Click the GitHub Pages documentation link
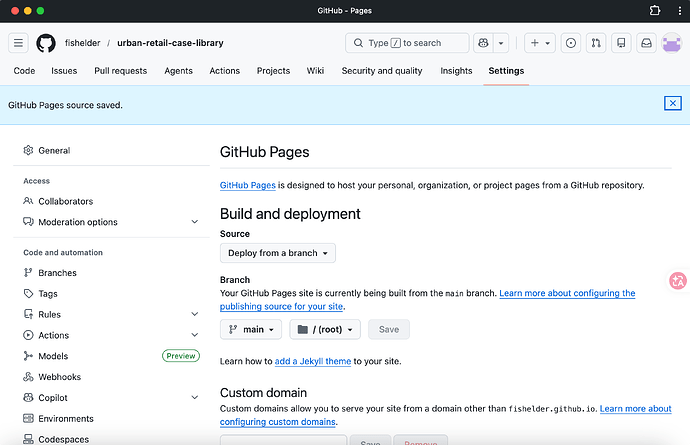690x445 pixels. tap(248, 185)
